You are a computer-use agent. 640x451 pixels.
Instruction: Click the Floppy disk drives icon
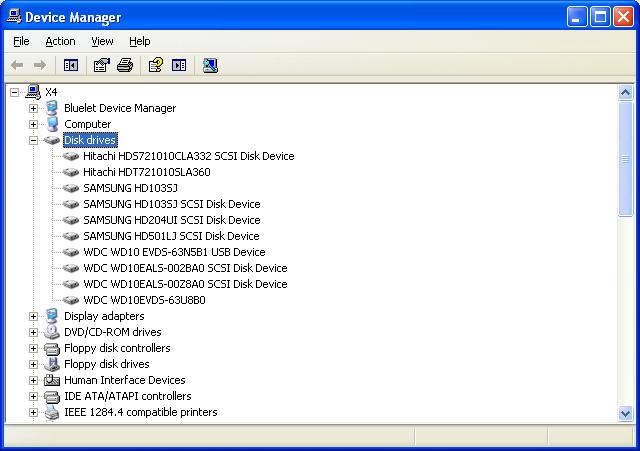[52, 364]
